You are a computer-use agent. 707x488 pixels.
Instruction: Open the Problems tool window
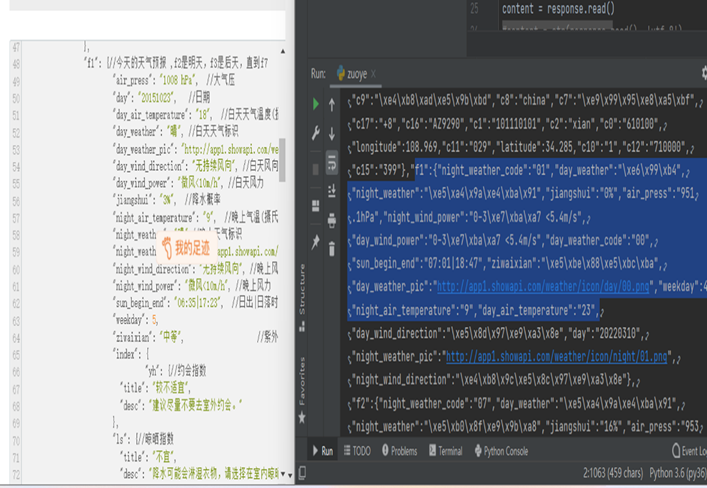click(x=399, y=451)
